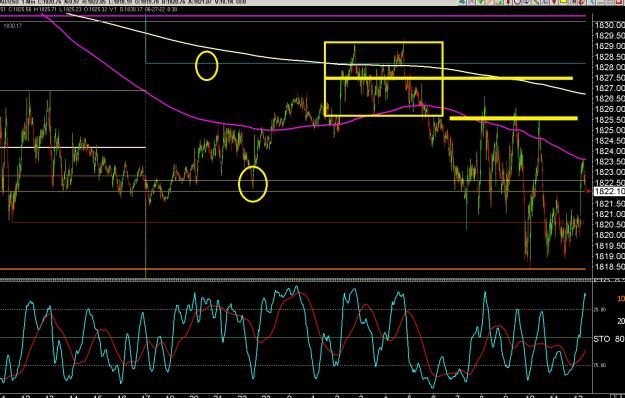Click the C:1825.56 close value in readout
This screenshot has width=625, height=398.
[x=20, y=9]
